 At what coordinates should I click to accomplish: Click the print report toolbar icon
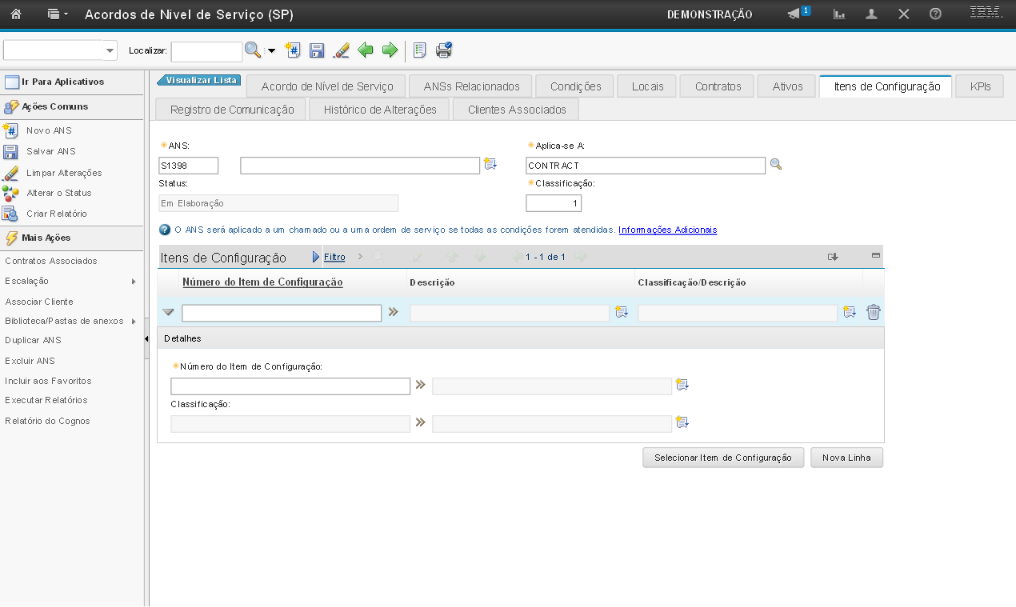click(444, 50)
